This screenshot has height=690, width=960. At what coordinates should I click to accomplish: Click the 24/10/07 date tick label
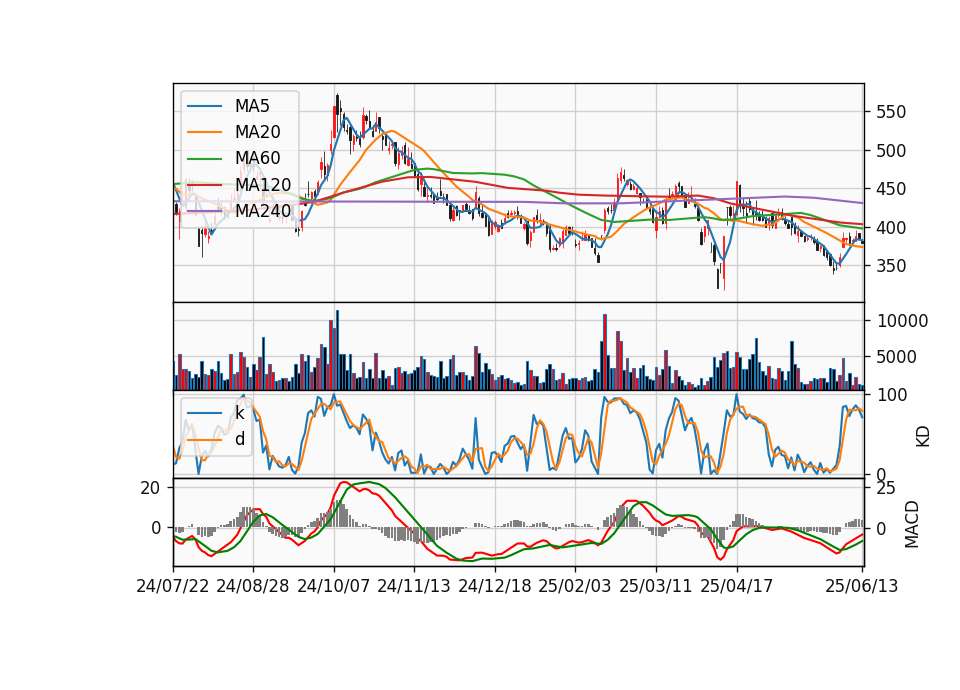point(334,586)
